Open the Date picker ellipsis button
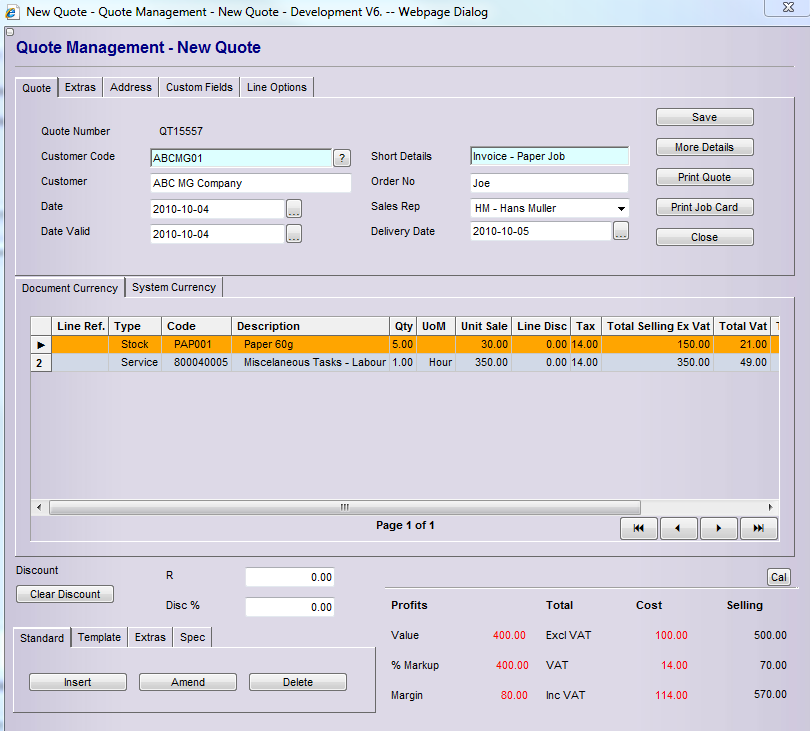 [x=294, y=209]
